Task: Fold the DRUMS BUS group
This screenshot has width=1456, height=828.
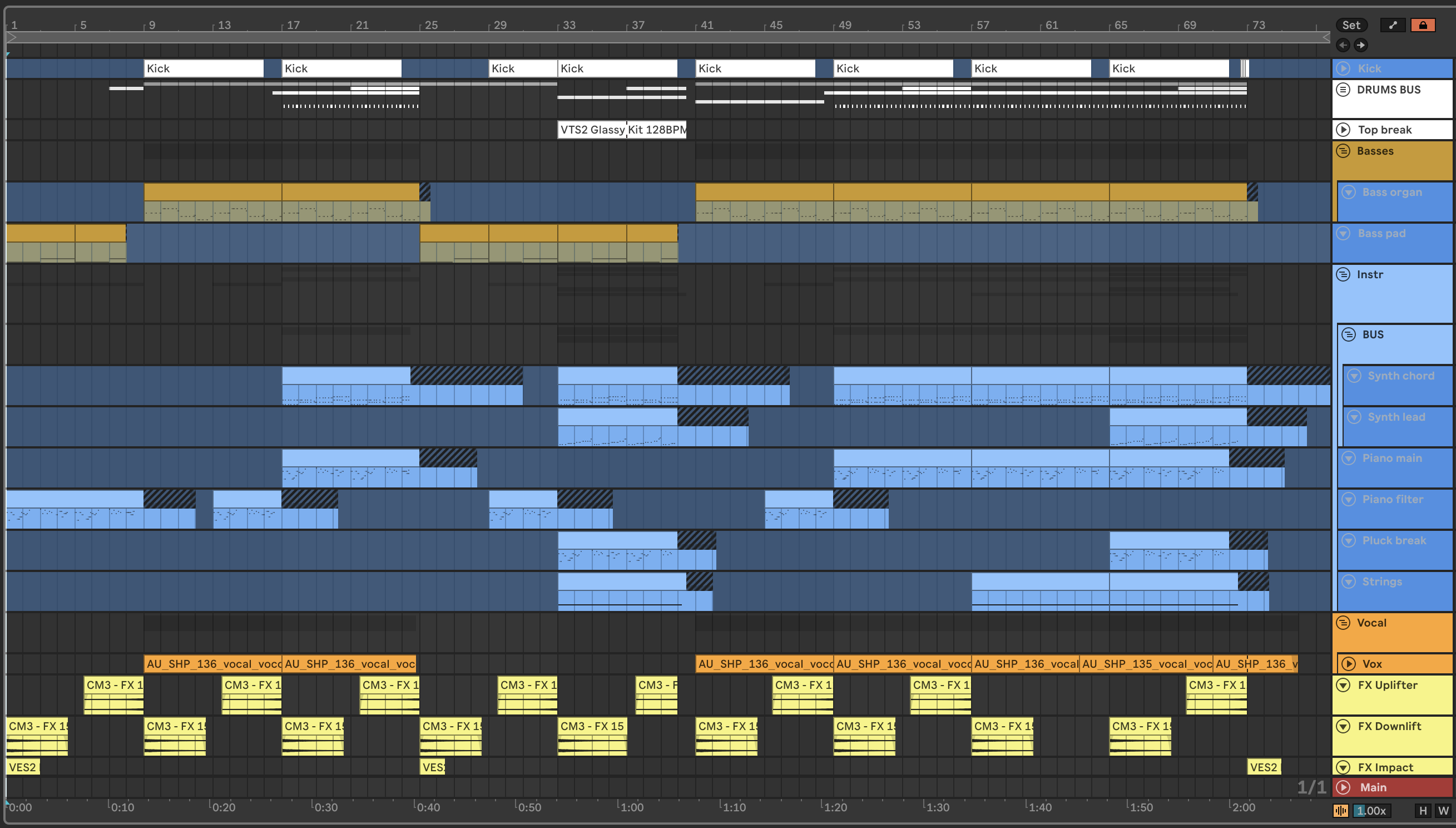Action: click(1343, 89)
